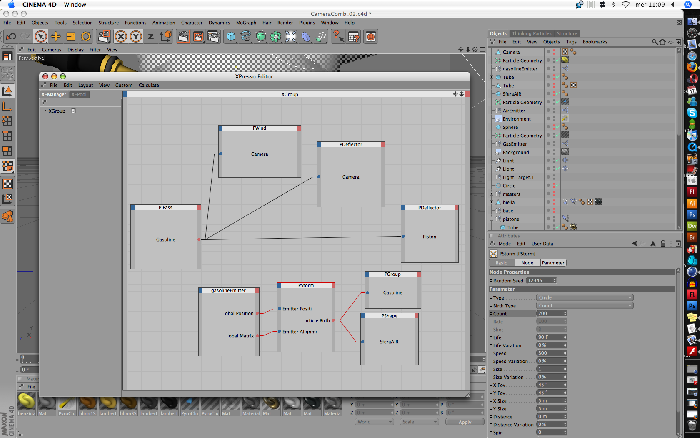Select the Rotate tool ring icon
Image resolution: width=700 pixels, height=438 pixels.
86,37
